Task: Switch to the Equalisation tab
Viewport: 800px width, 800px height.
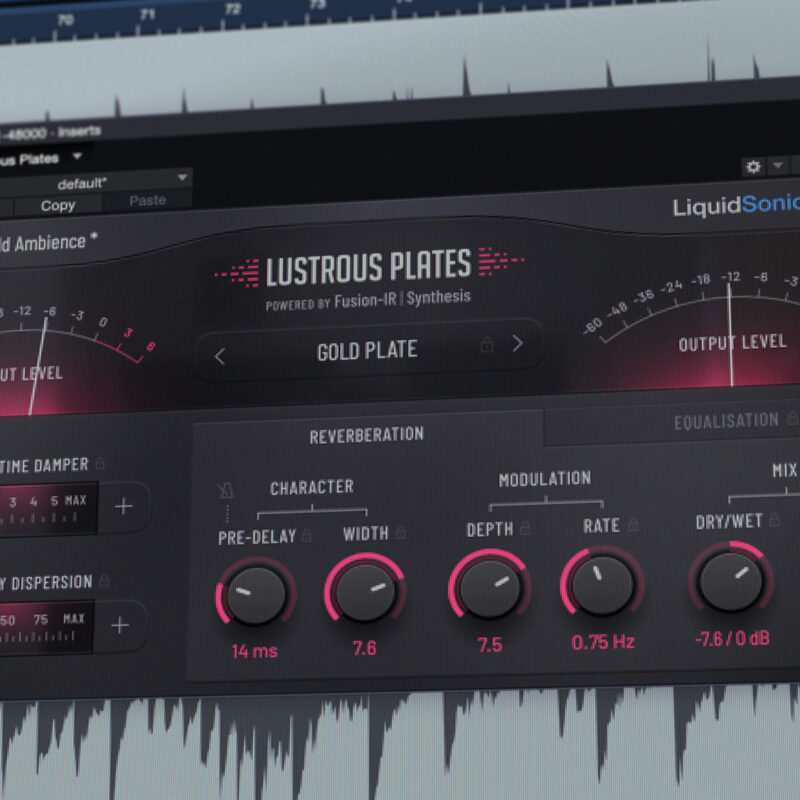Action: tap(726, 421)
